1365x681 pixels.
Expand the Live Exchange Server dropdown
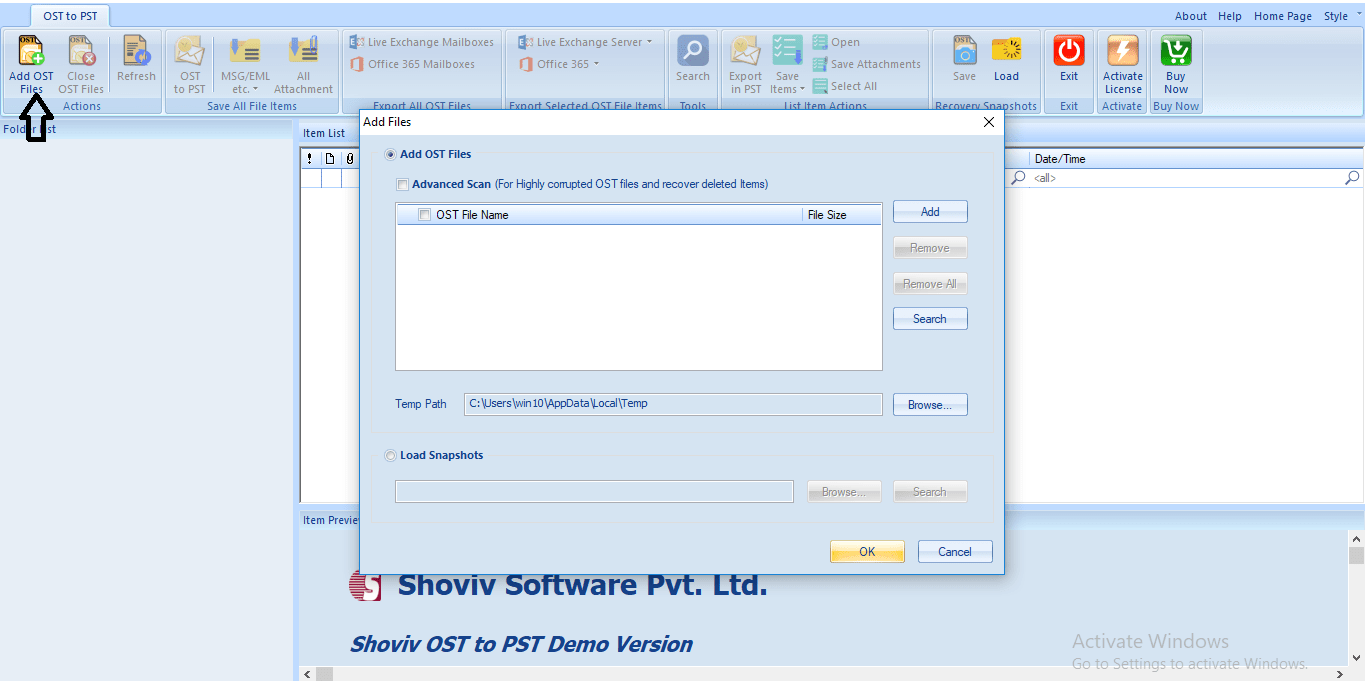pos(649,42)
